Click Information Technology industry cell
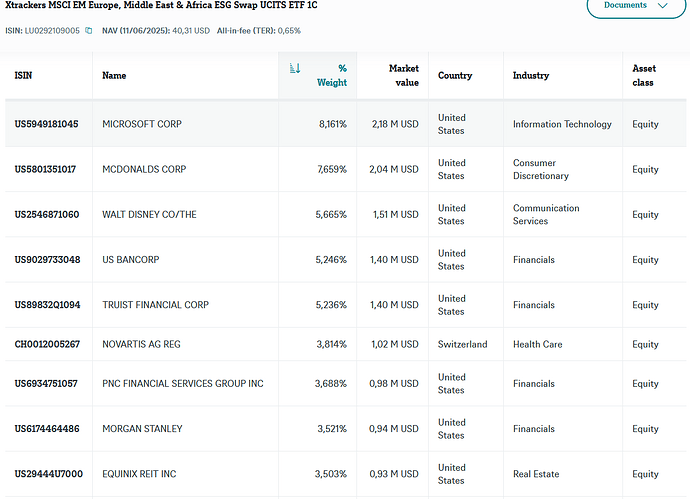Image resolution: width=690 pixels, height=499 pixels. click(x=562, y=124)
